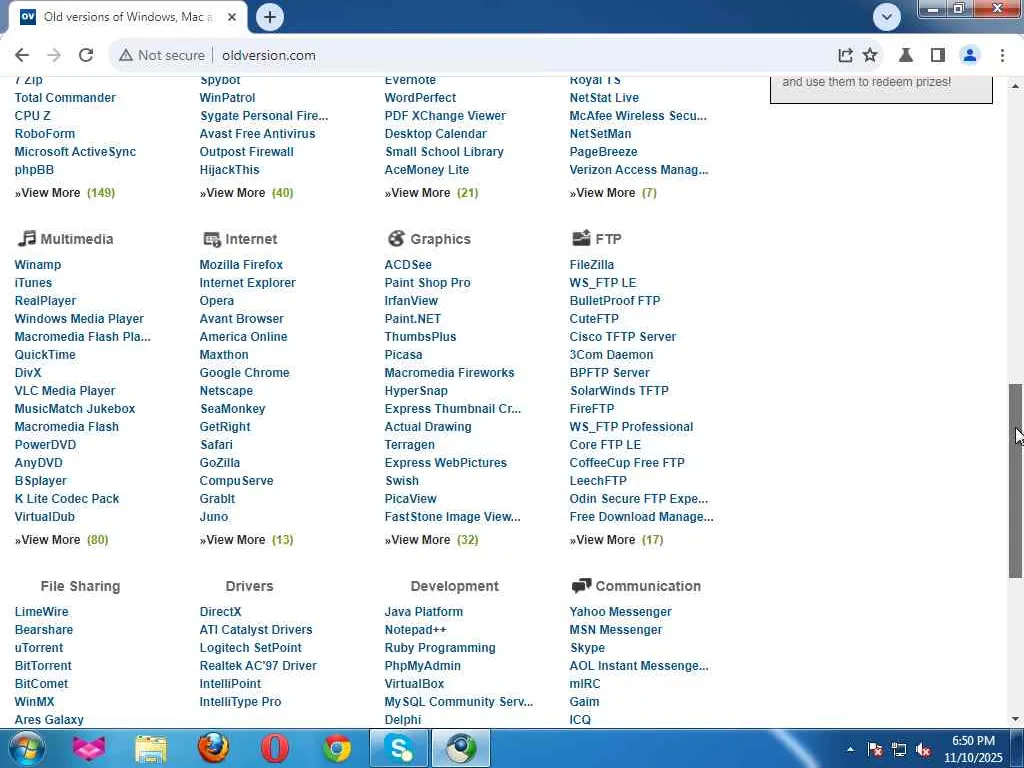The image size is (1024, 768).
Task: Open Chrome three-dot menu
Action: pyautogui.click(x=1002, y=56)
